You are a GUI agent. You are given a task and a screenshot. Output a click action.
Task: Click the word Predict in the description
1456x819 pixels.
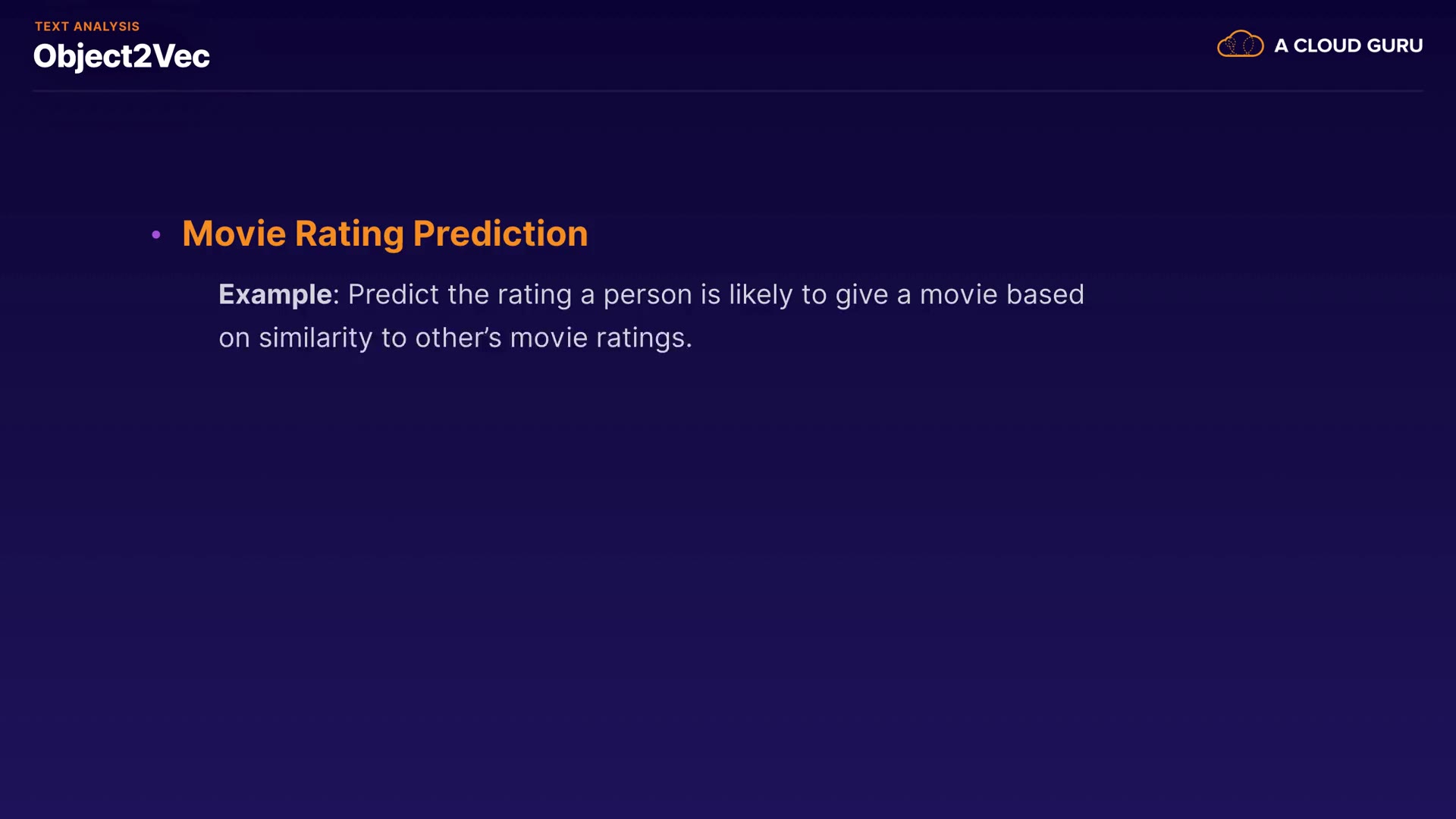click(x=393, y=294)
